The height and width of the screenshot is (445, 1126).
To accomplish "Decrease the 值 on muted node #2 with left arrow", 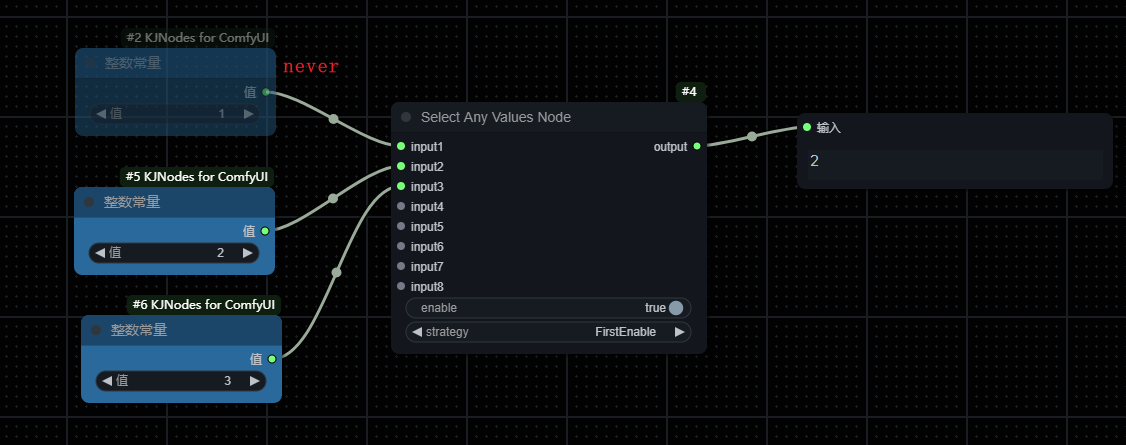I will click(x=101, y=113).
